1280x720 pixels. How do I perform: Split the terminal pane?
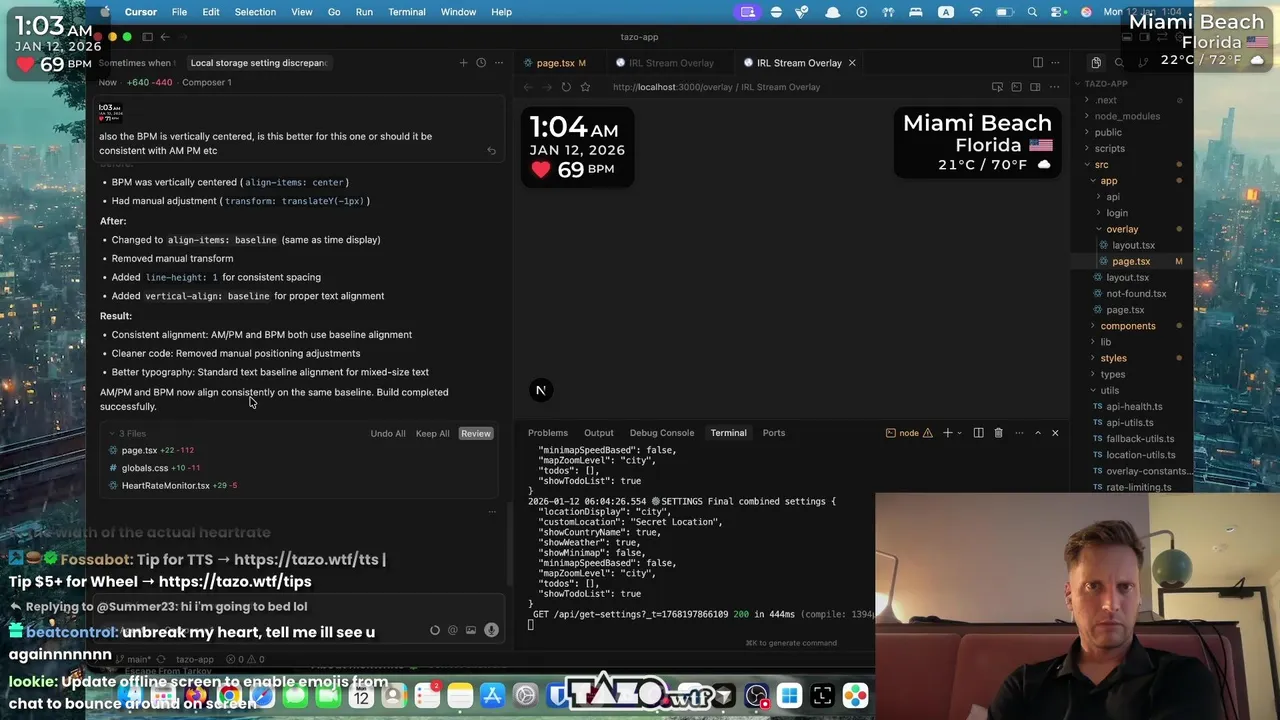978,433
